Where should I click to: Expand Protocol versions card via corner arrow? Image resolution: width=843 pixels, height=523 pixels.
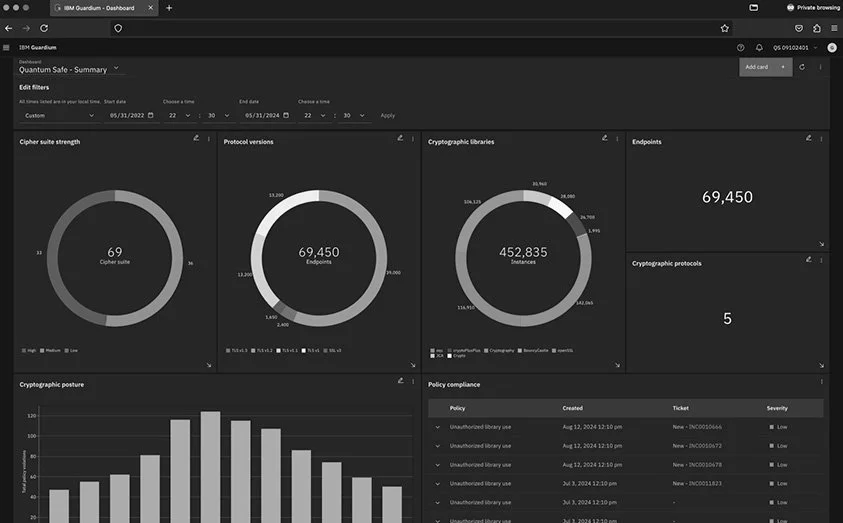pyautogui.click(x=413, y=365)
